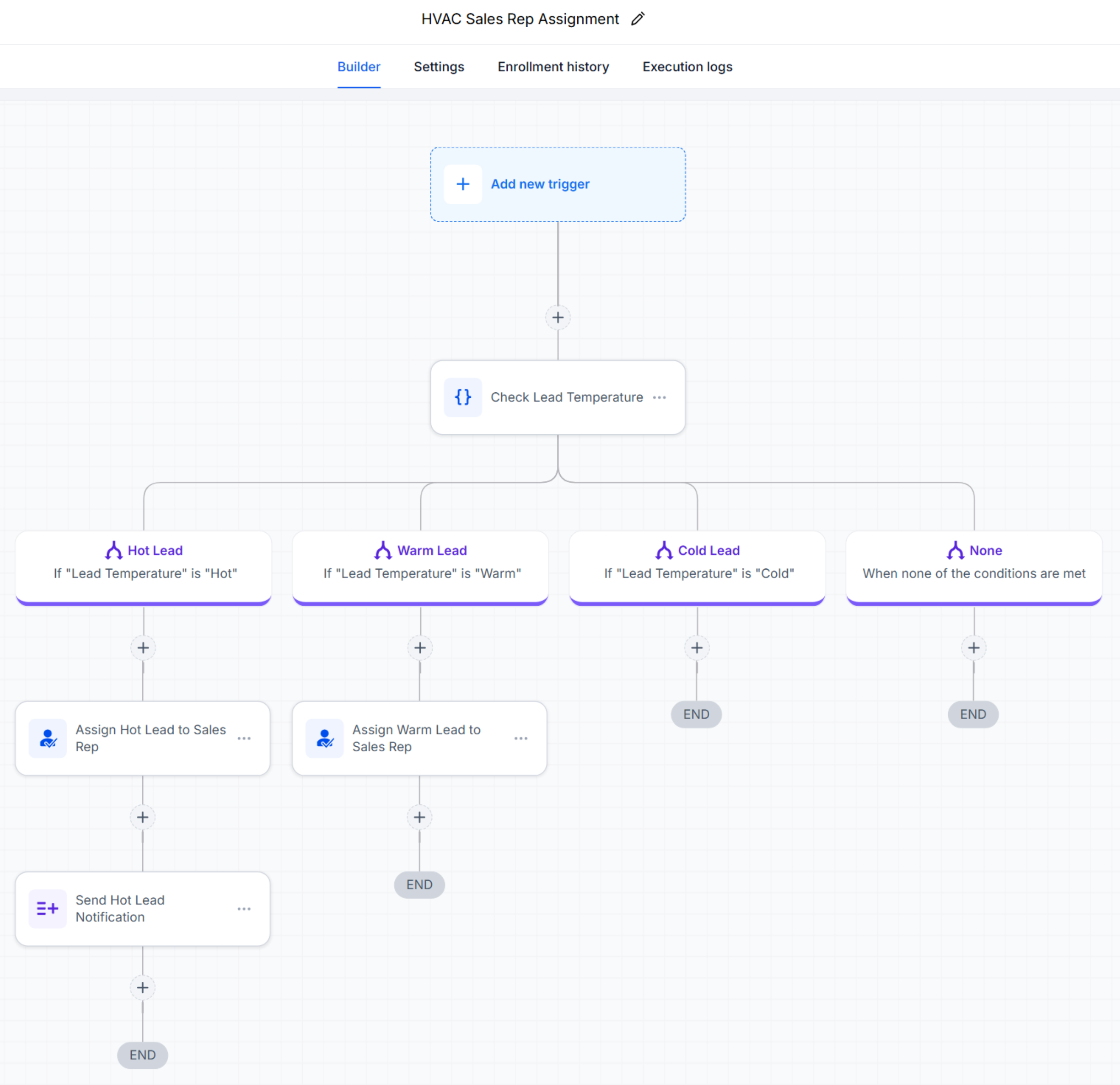Click the None branch icon
Screen dimensions: 1120x1085
coord(956,550)
